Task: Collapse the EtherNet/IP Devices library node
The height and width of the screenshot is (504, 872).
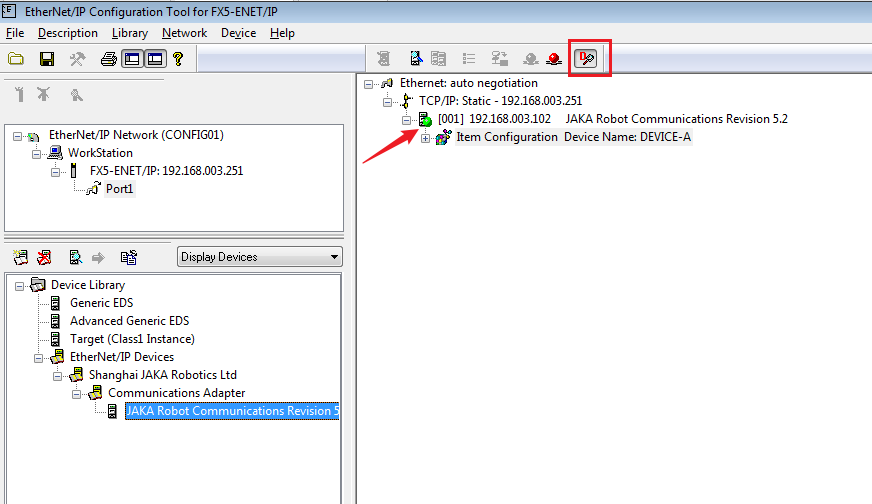Action: 39,357
